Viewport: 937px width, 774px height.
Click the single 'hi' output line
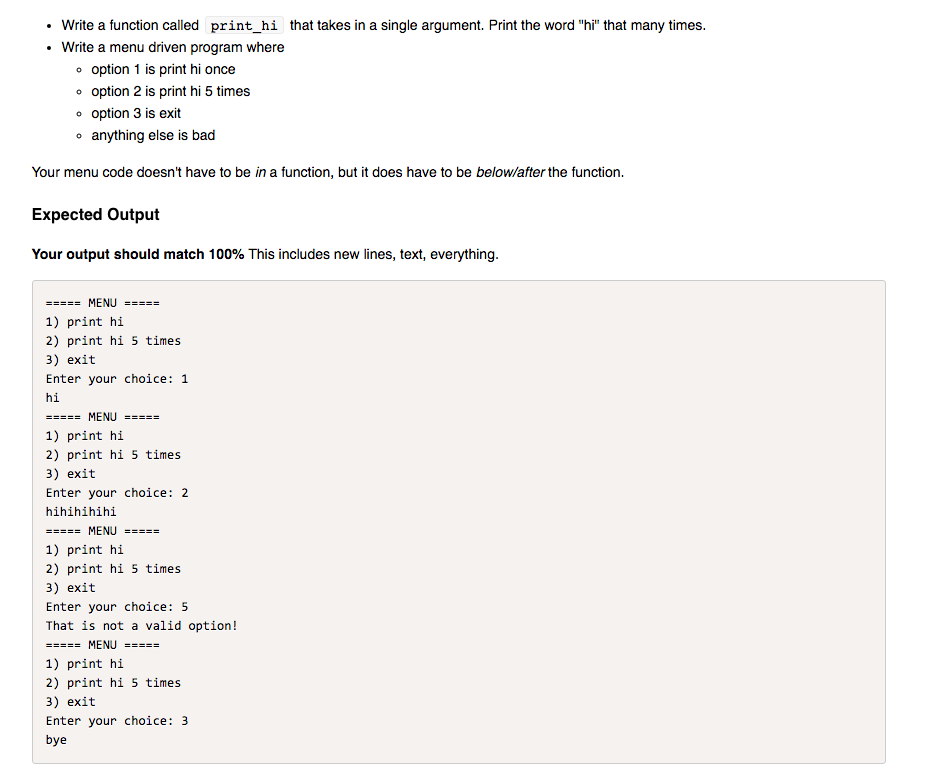coord(53,398)
